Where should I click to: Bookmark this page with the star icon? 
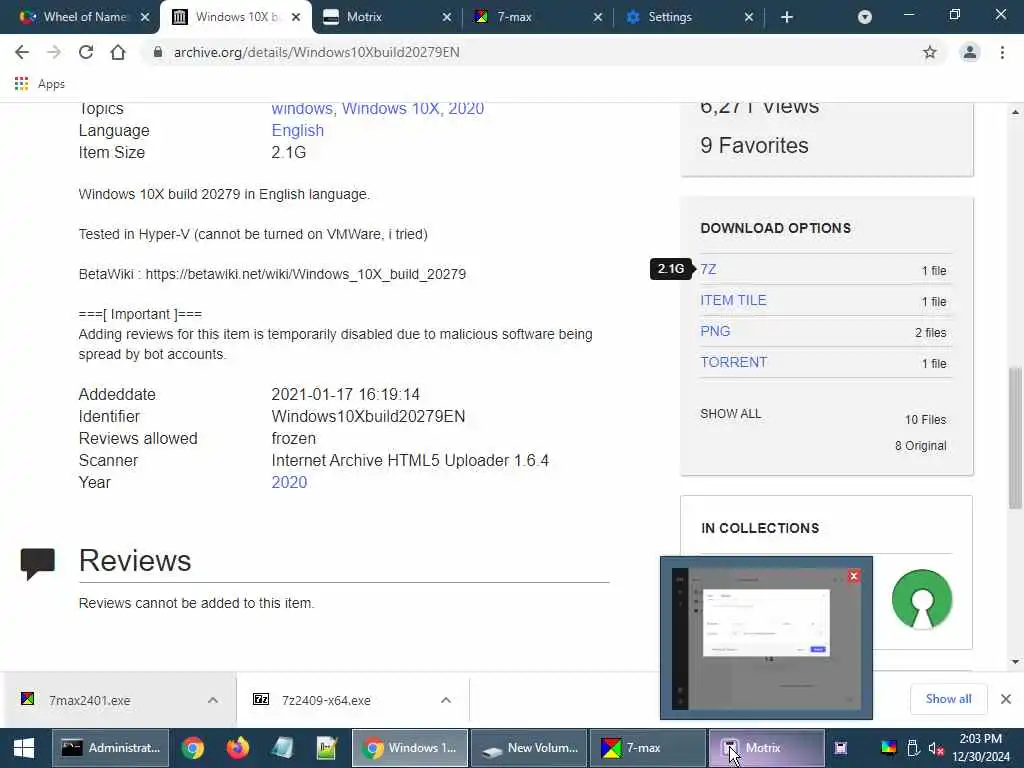pos(929,52)
